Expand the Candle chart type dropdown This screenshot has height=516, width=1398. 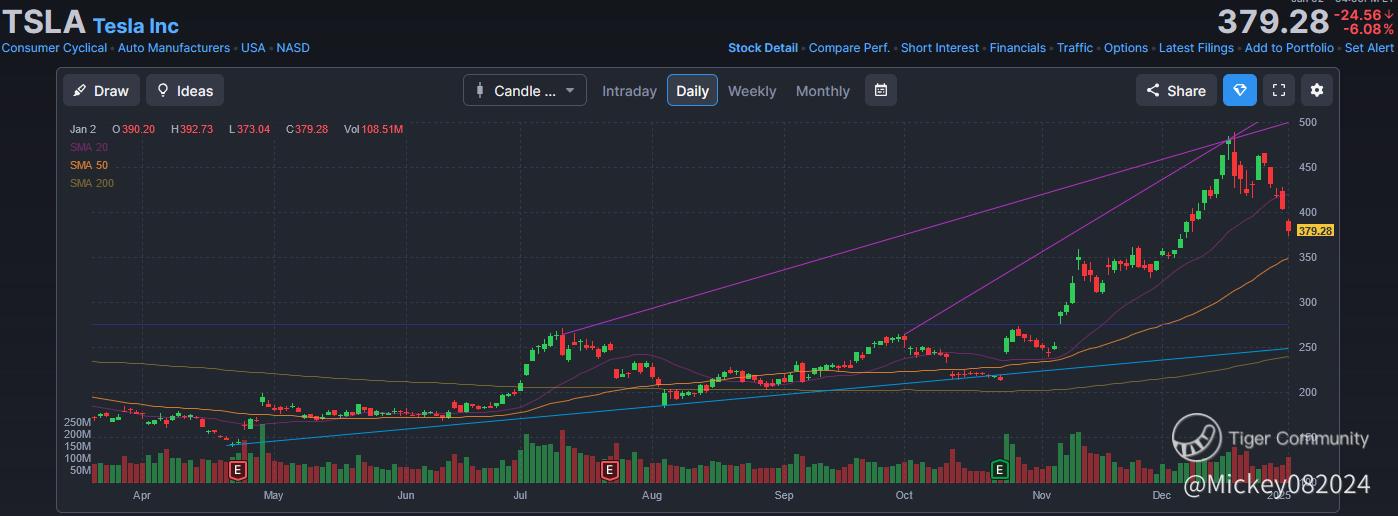[525, 90]
